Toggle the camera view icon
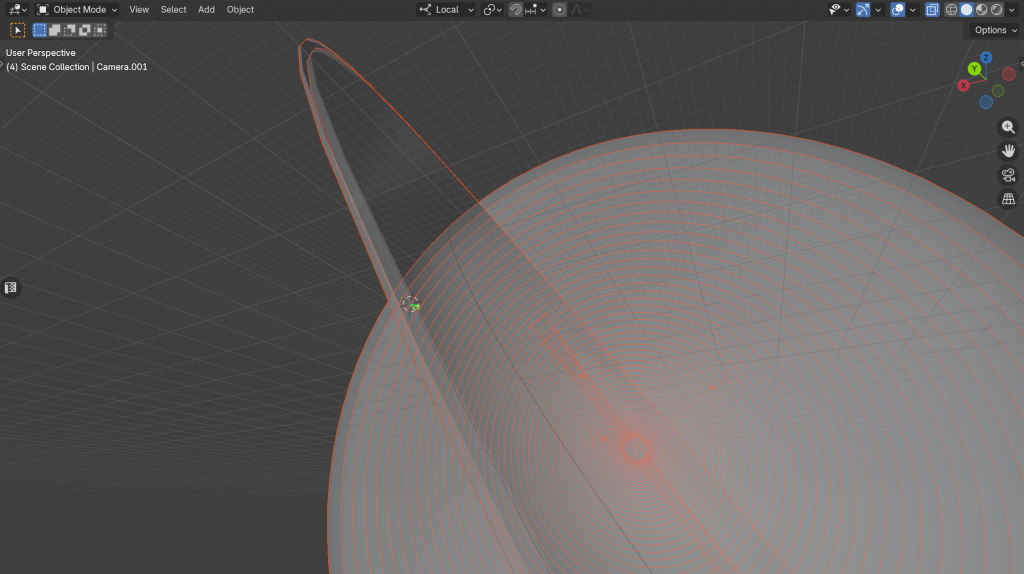The height and width of the screenshot is (574, 1024). click(1008, 175)
